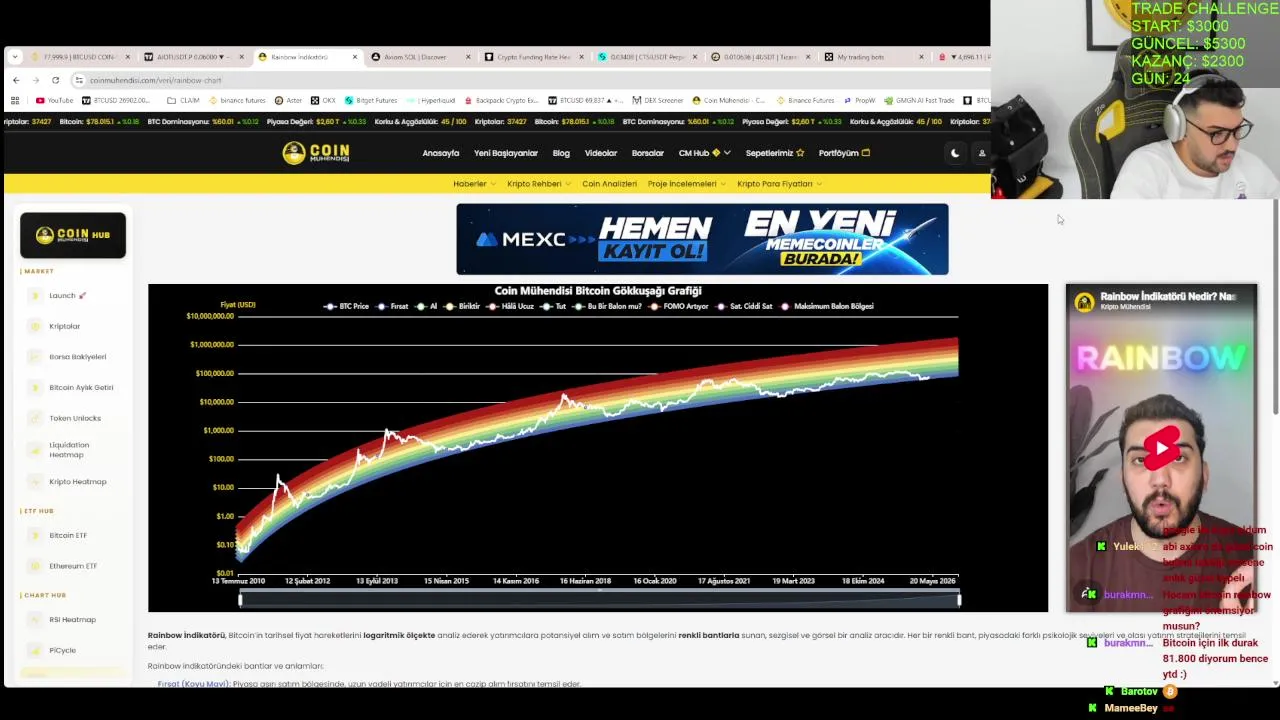Open the Coin Analizleri link
The height and width of the screenshot is (720, 1280).
tap(609, 184)
